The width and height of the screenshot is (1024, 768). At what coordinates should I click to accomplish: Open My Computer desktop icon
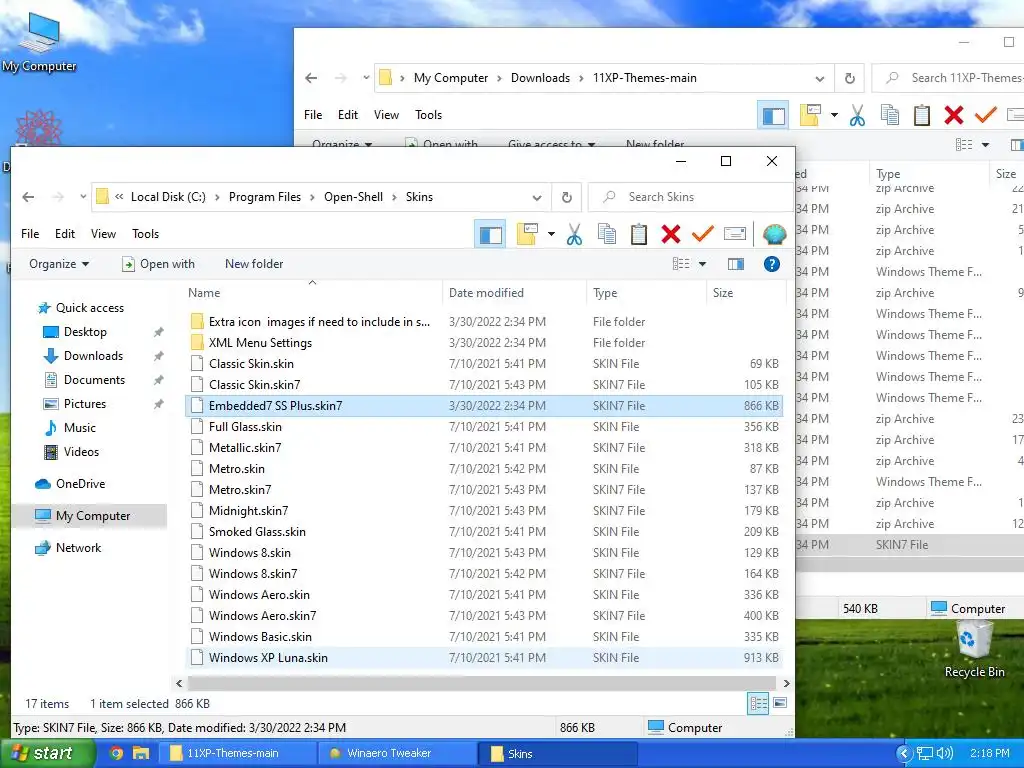[39, 41]
